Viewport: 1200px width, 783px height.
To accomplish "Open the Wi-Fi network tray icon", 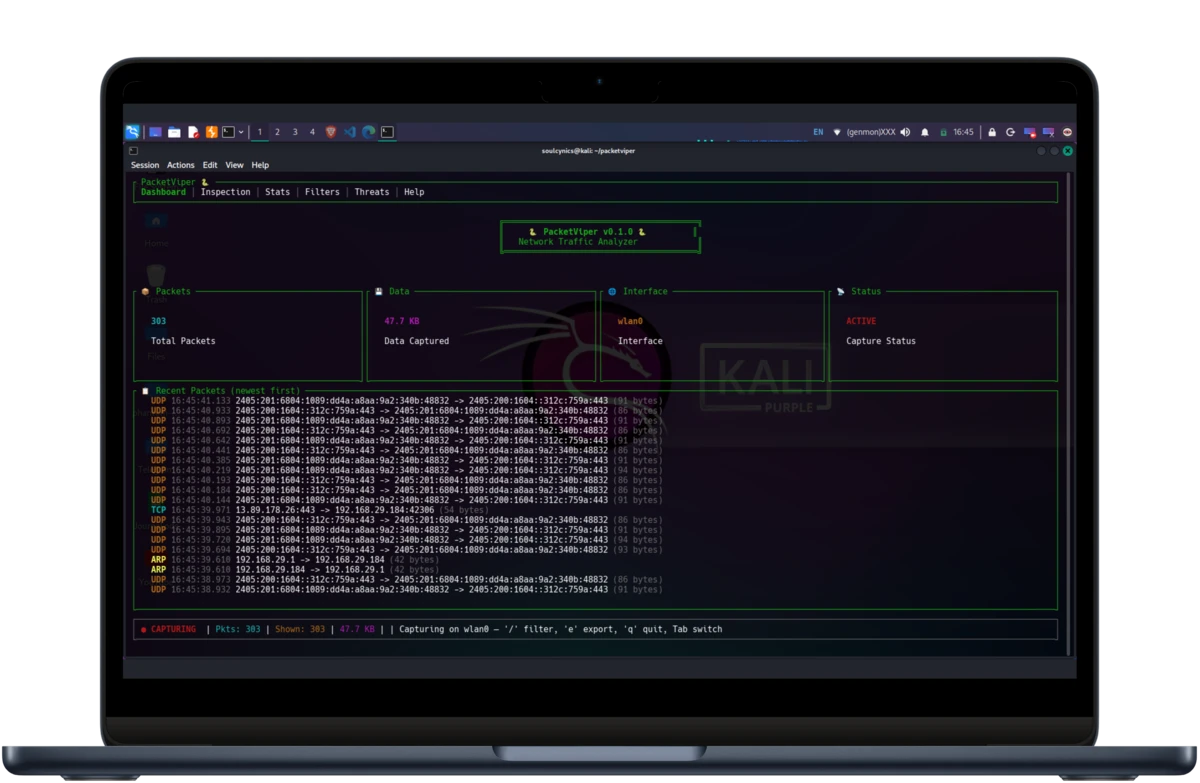I will click(837, 132).
